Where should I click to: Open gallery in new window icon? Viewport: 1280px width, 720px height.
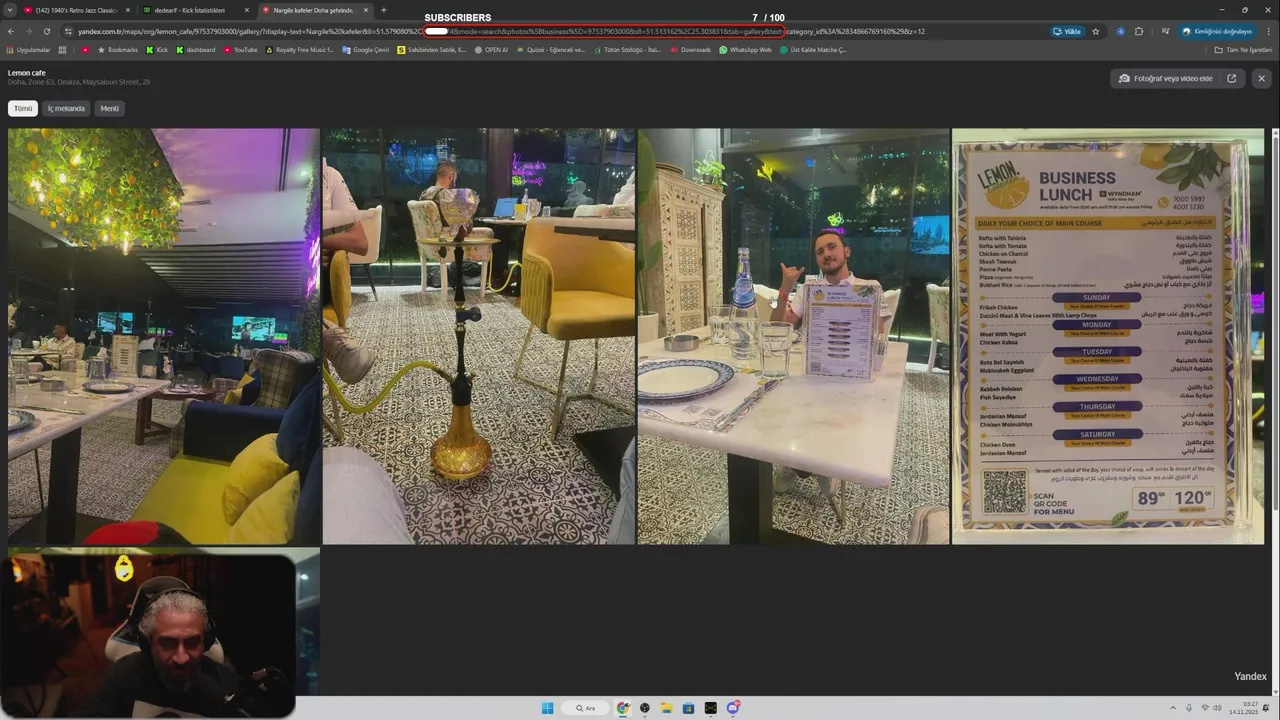tap(1231, 78)
